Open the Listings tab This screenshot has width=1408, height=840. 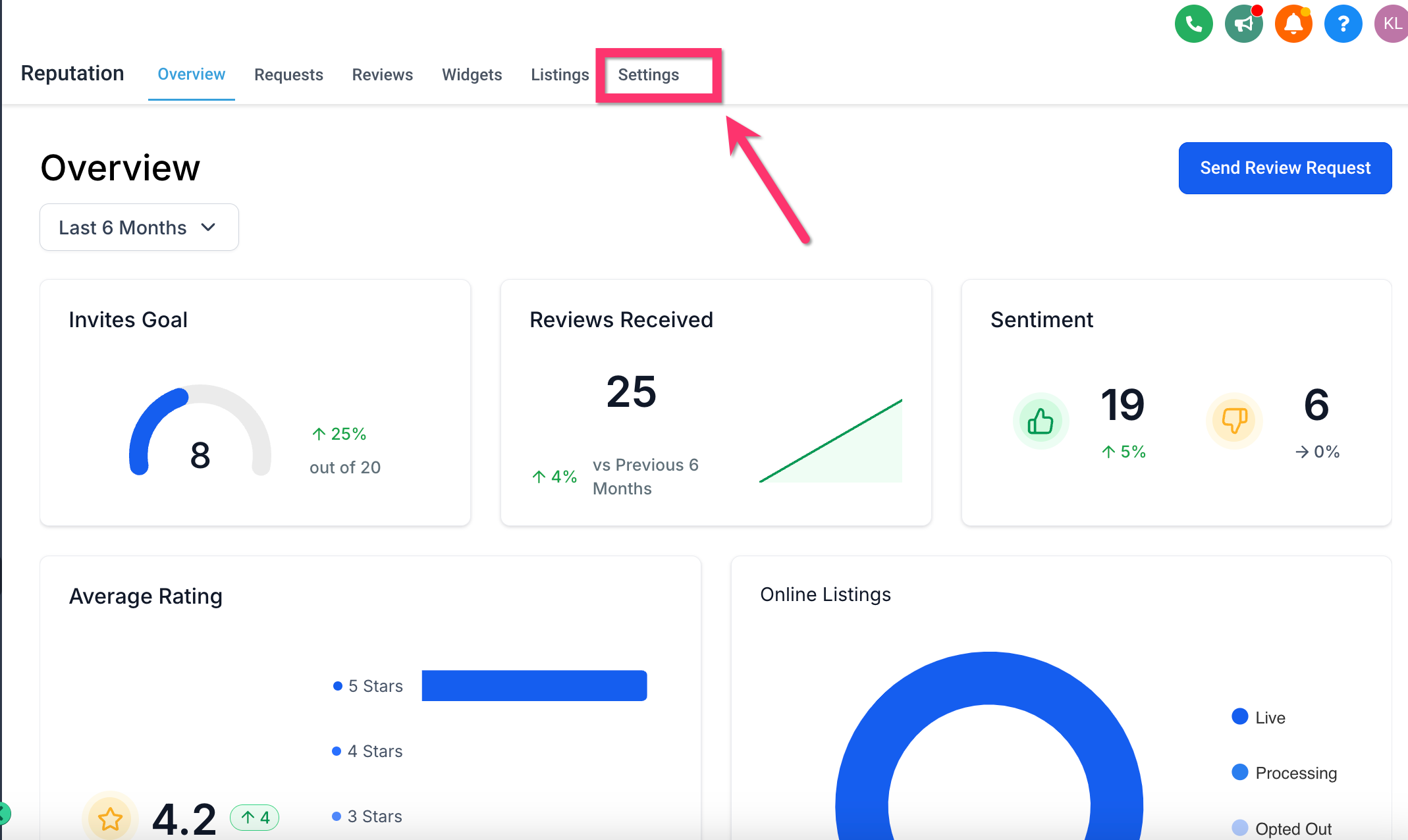560,75
